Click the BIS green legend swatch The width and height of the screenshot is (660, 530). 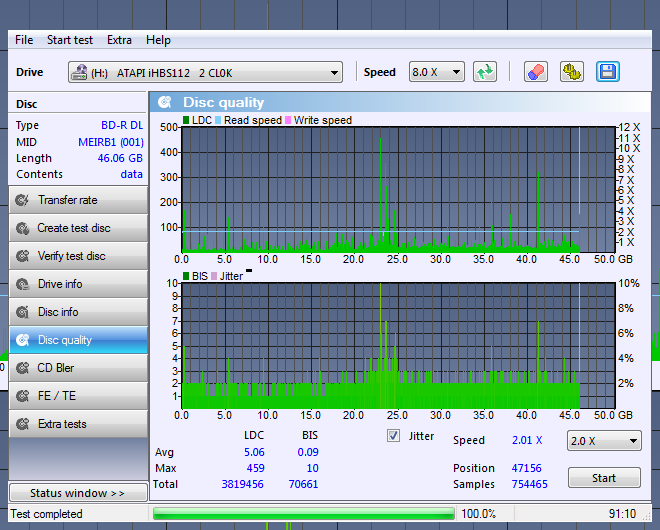186,276
